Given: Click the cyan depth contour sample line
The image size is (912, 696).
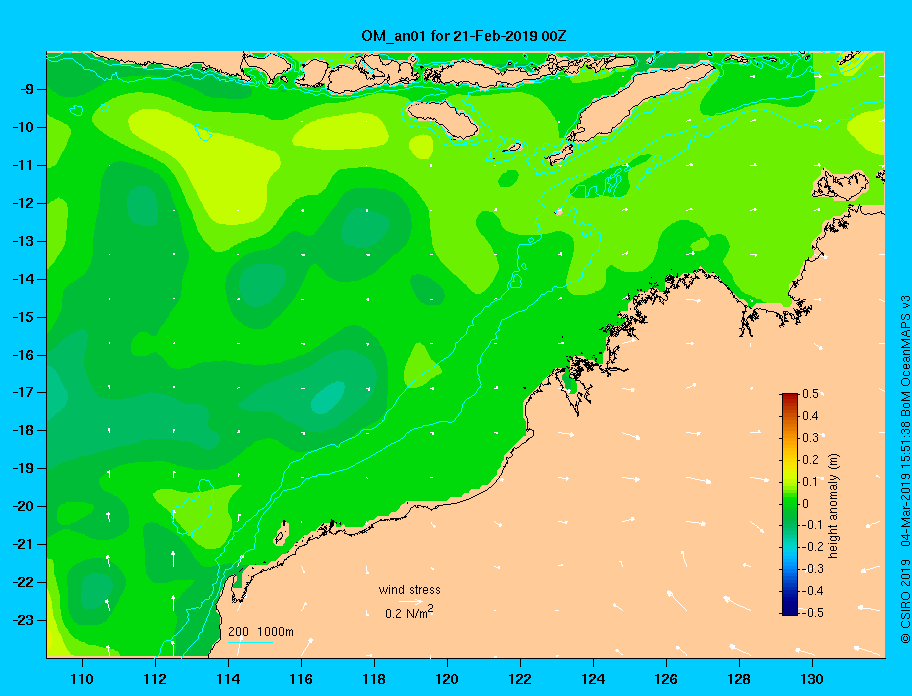Looking at the screenshot, I should click(x=250, y=642).
